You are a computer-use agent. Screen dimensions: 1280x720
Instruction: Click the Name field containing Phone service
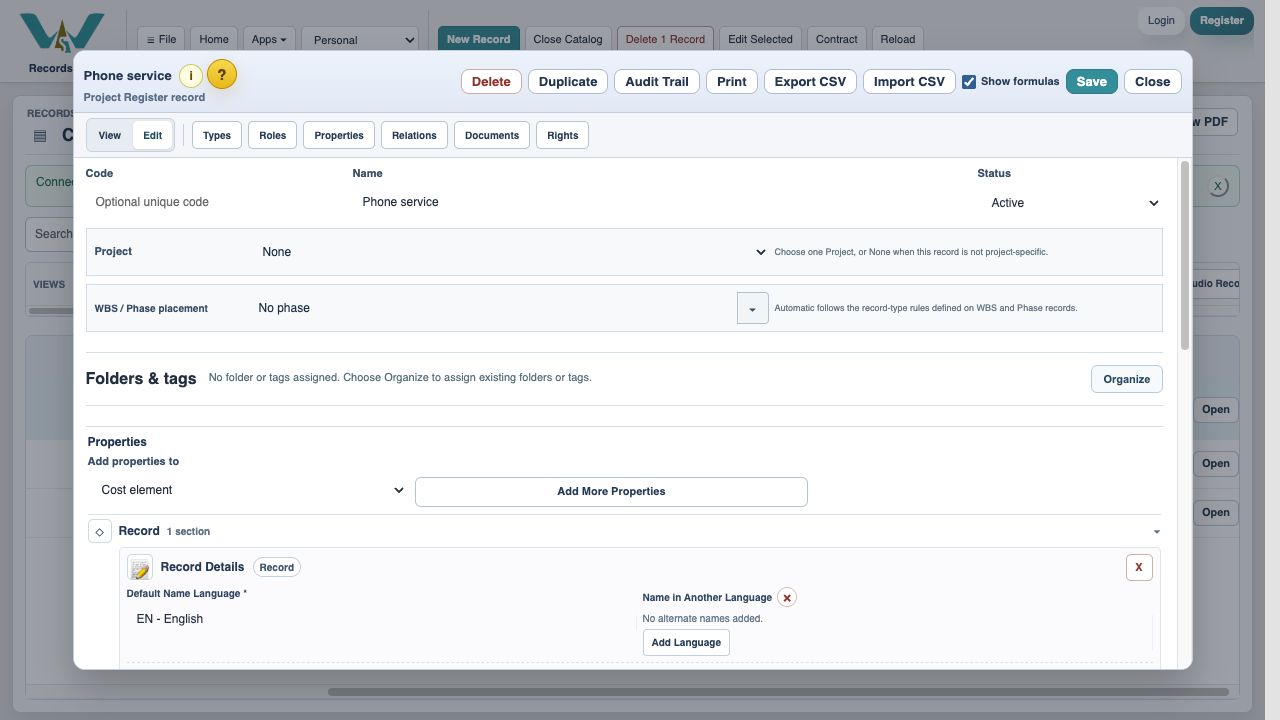pyautogui.click(x=660, y=202)
